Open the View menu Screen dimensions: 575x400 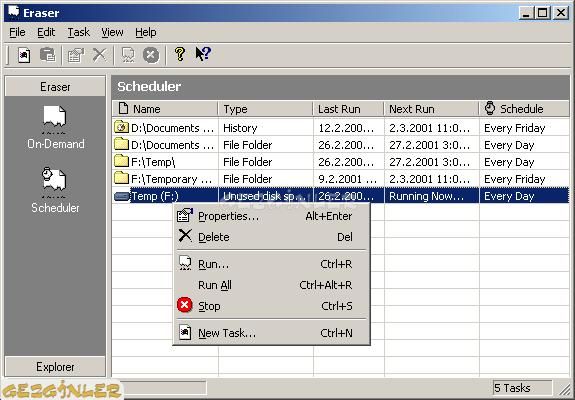(x=112, y=32)
